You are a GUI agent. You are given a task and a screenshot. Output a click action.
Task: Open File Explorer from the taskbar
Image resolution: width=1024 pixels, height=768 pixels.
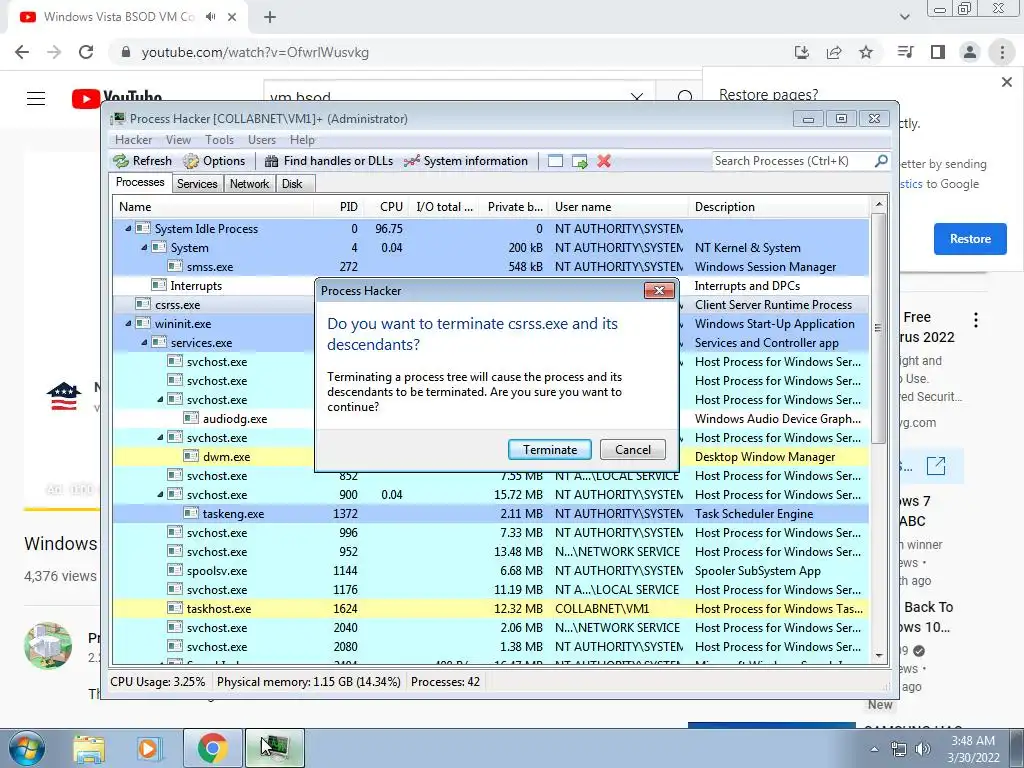coord(88,749)
